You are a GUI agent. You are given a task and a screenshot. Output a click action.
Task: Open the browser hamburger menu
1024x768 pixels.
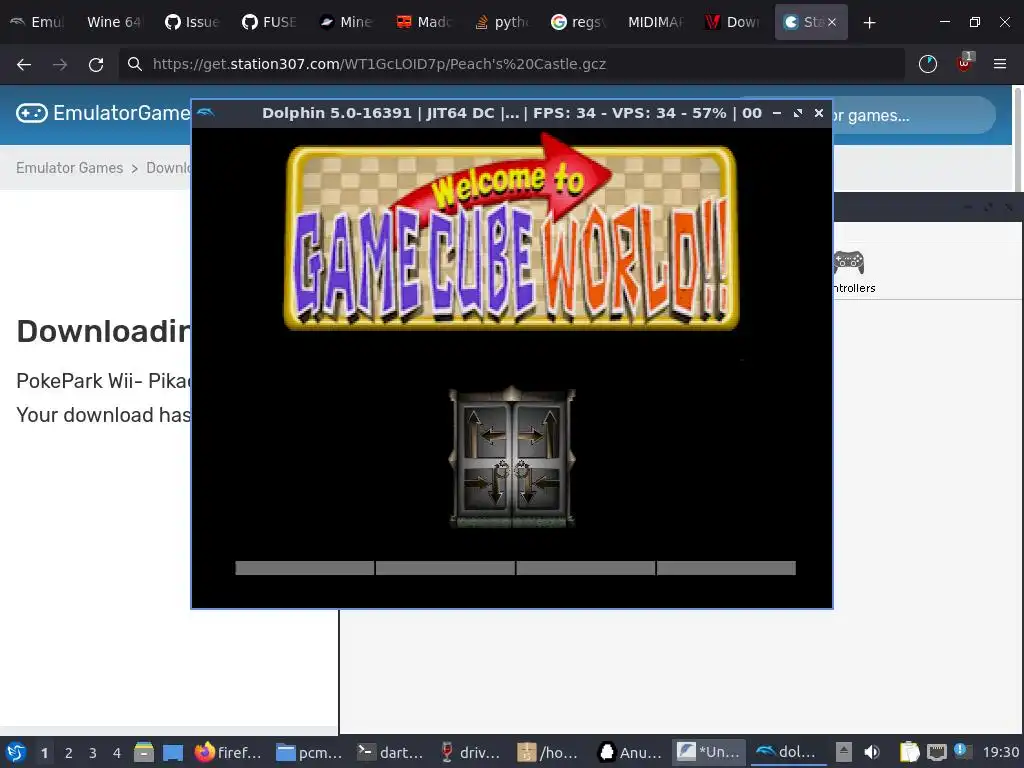(1000, 64)
